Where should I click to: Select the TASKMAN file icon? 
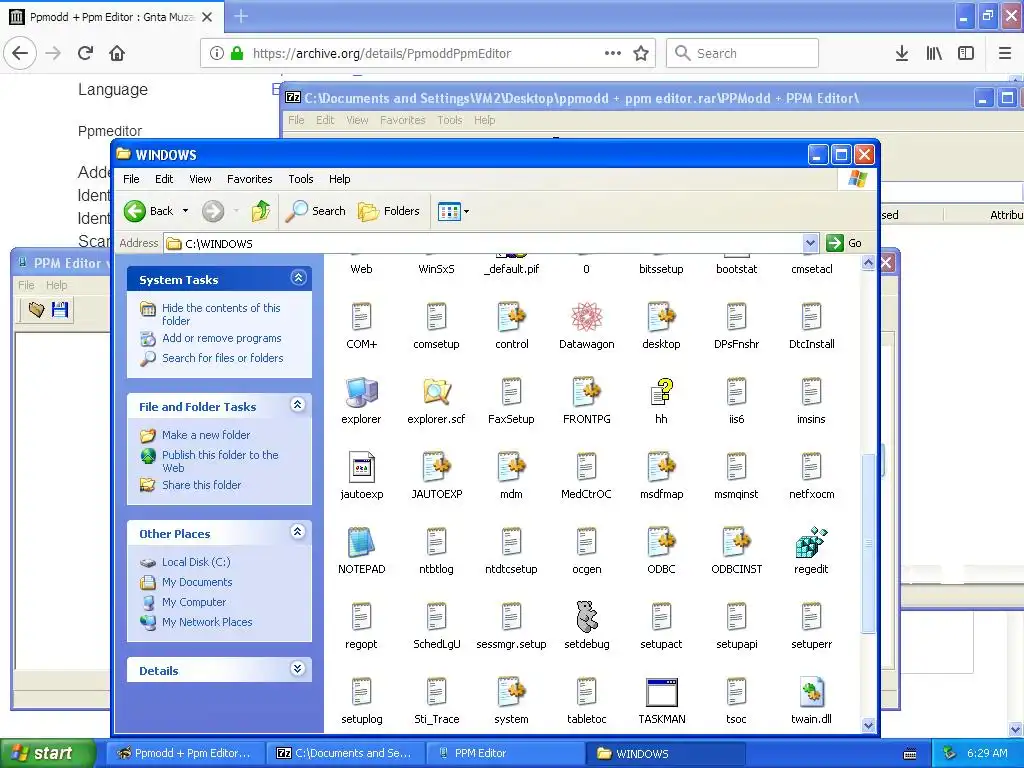662,692
